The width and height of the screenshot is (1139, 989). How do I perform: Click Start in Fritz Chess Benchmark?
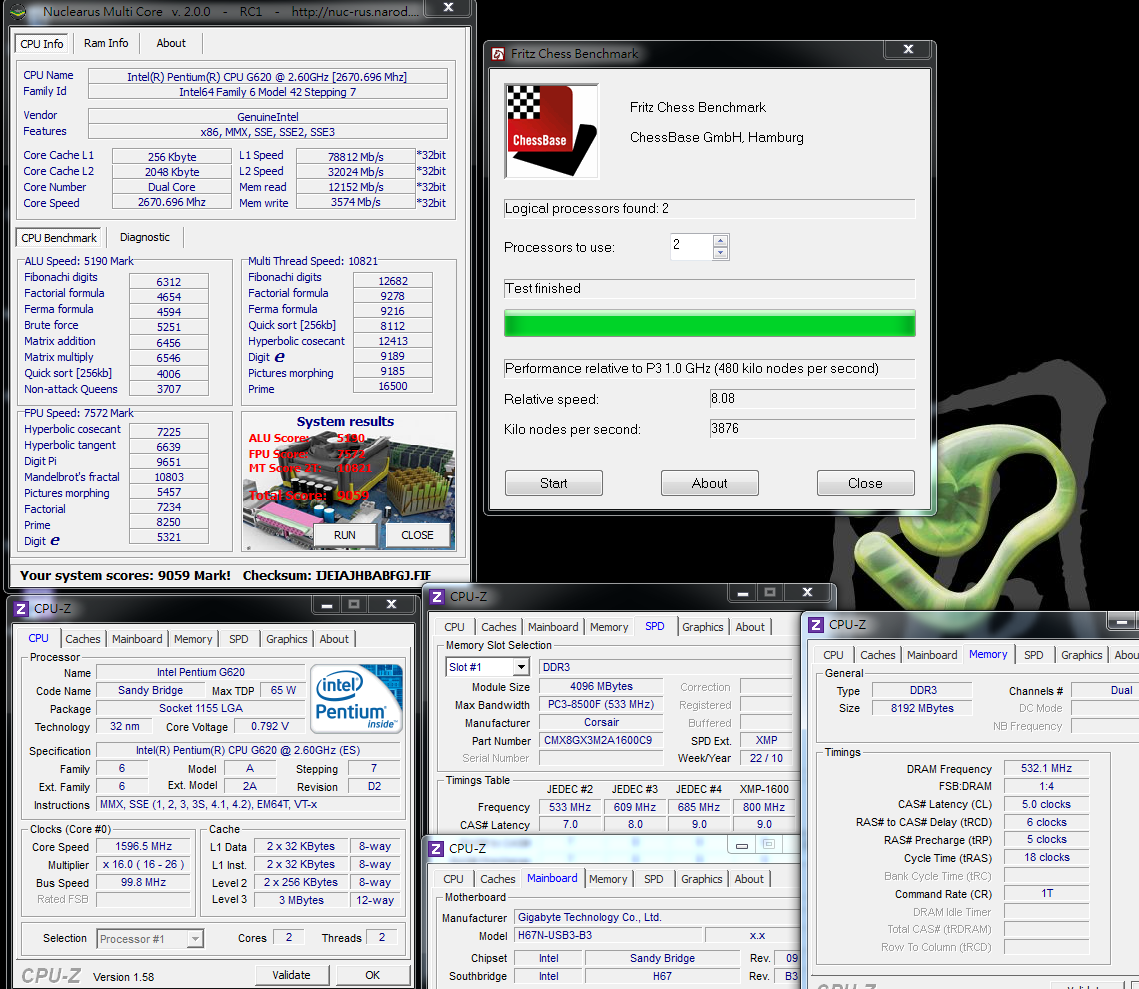(554, 484)
